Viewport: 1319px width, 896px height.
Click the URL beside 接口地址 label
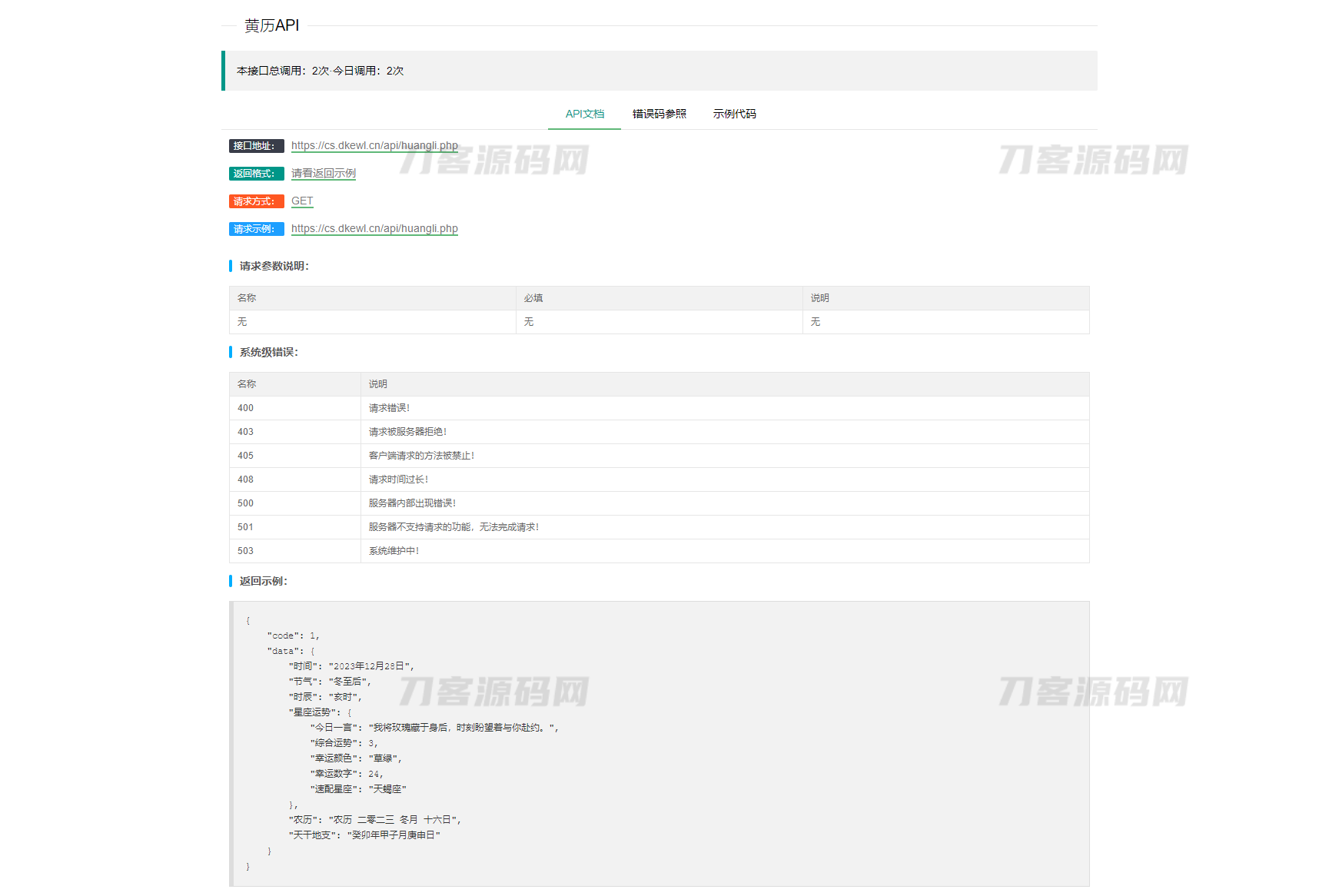pyautogui.click(x=374, y=145)
